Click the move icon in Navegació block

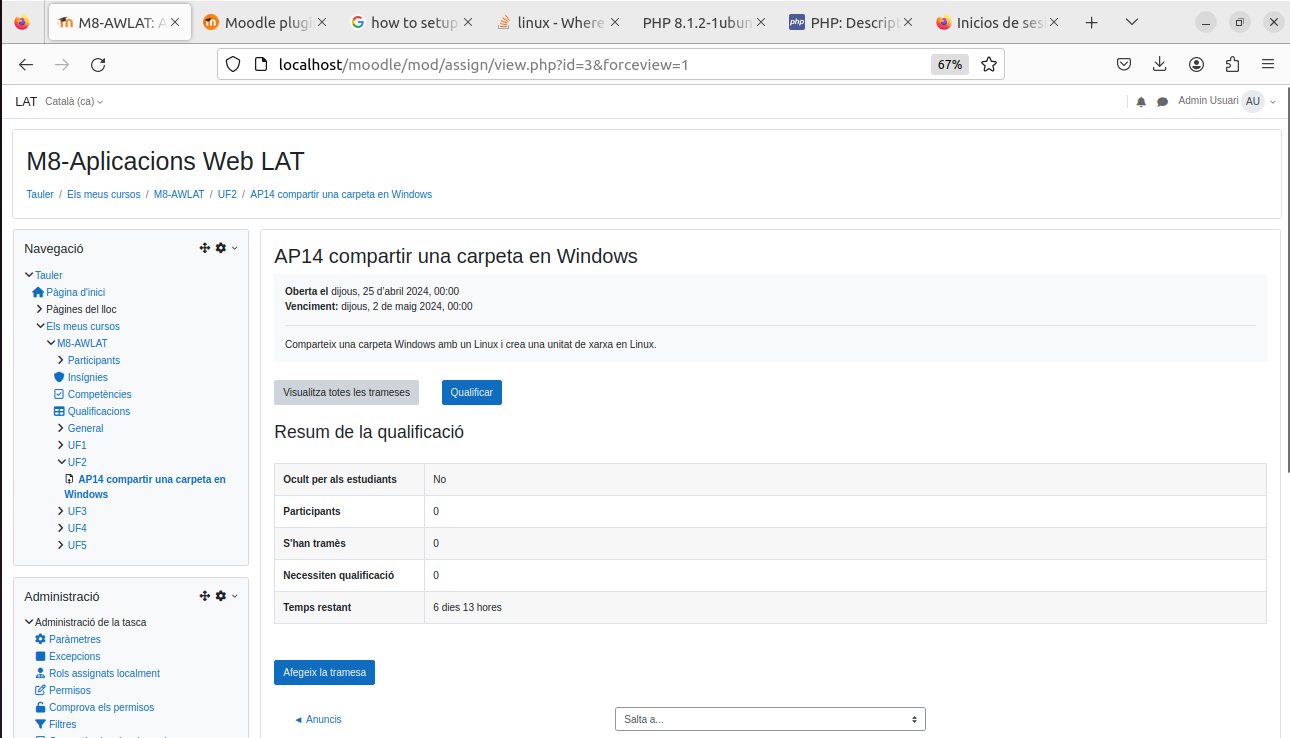click(x=205, y=248)
